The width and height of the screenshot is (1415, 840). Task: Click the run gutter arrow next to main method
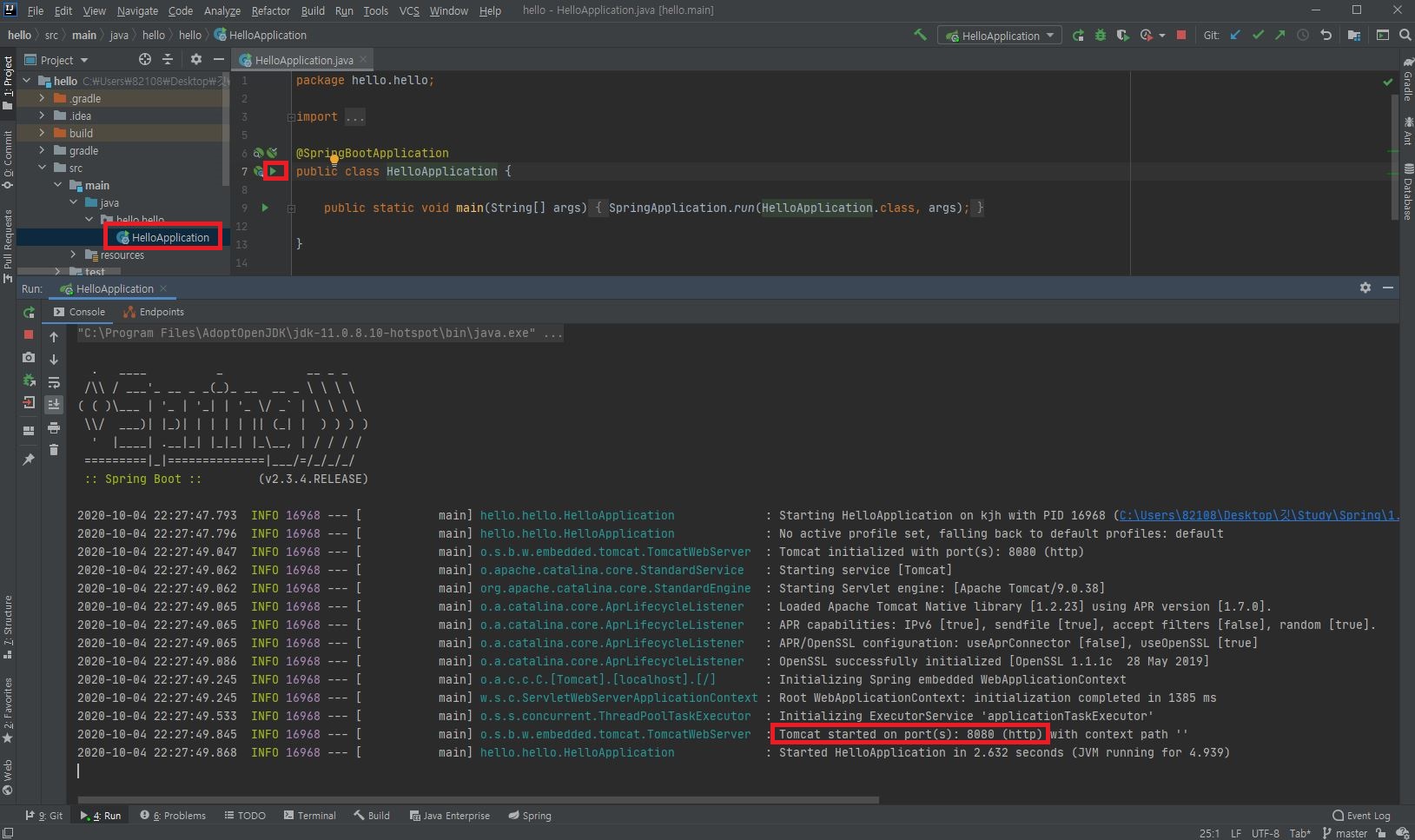coord(265,208)
